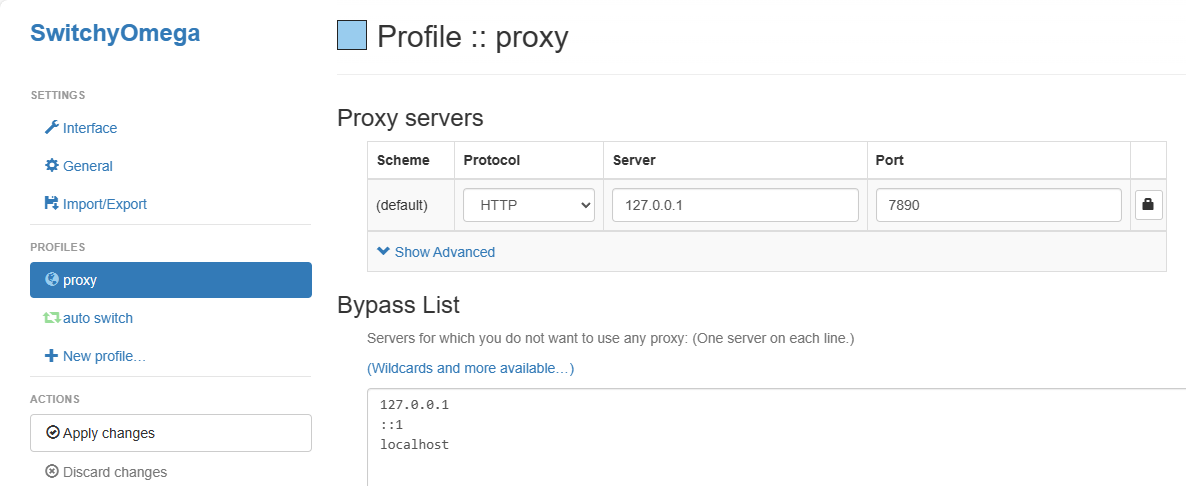Click the lock icon for proxy authentication

[1147, 205]
